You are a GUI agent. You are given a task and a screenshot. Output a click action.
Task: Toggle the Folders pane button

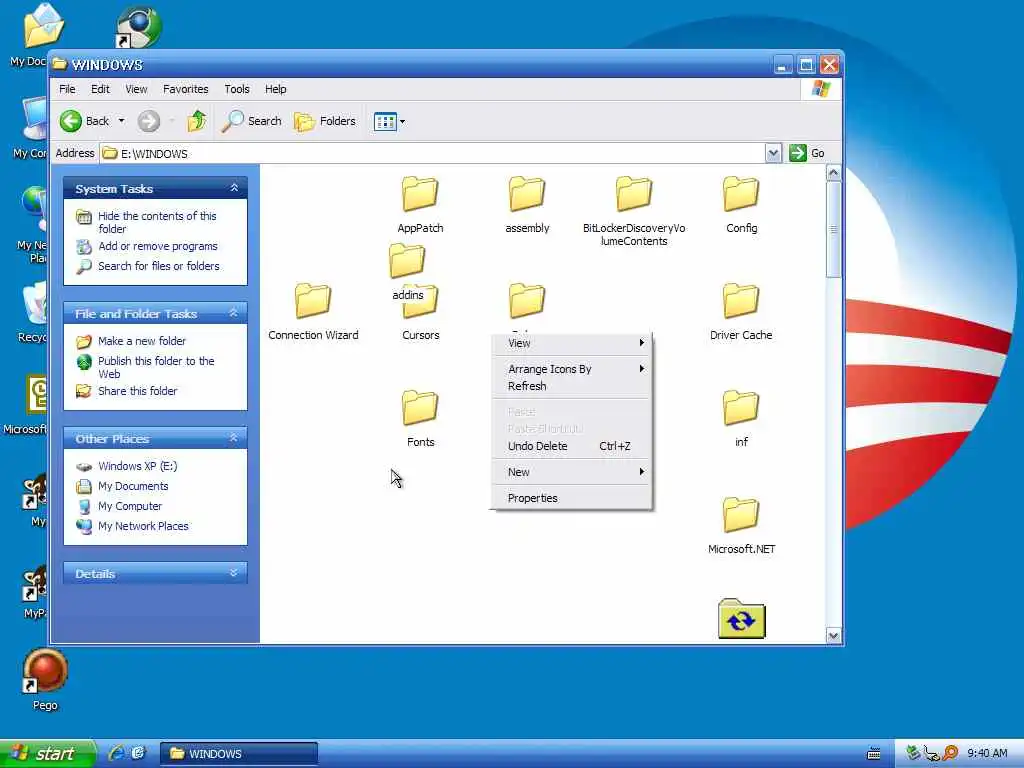tap(325, 121)
